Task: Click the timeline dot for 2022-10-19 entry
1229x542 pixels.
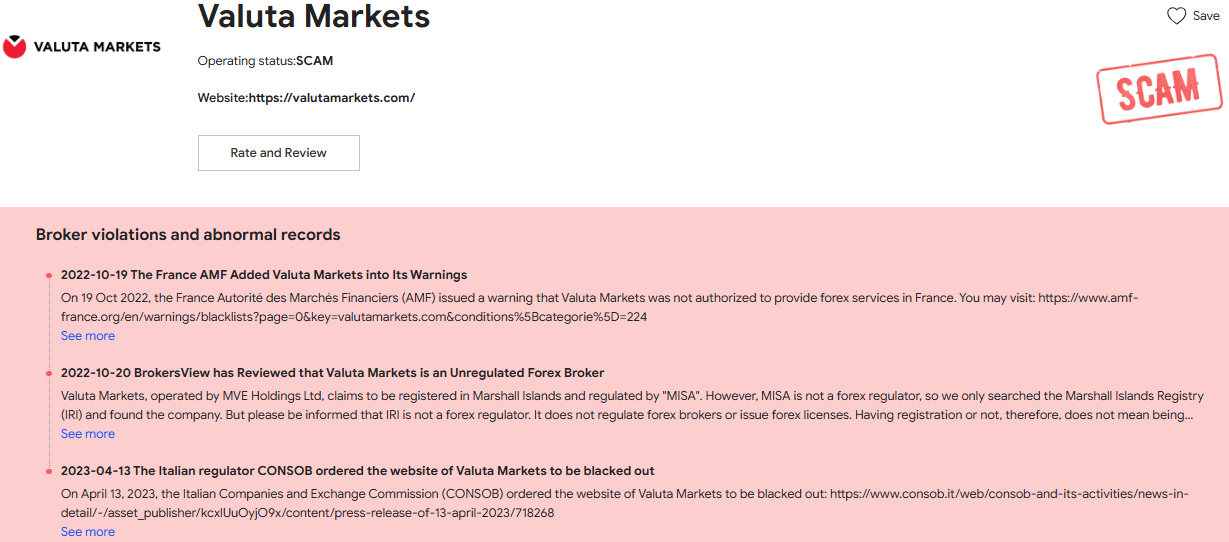Action: coord(48,275)
